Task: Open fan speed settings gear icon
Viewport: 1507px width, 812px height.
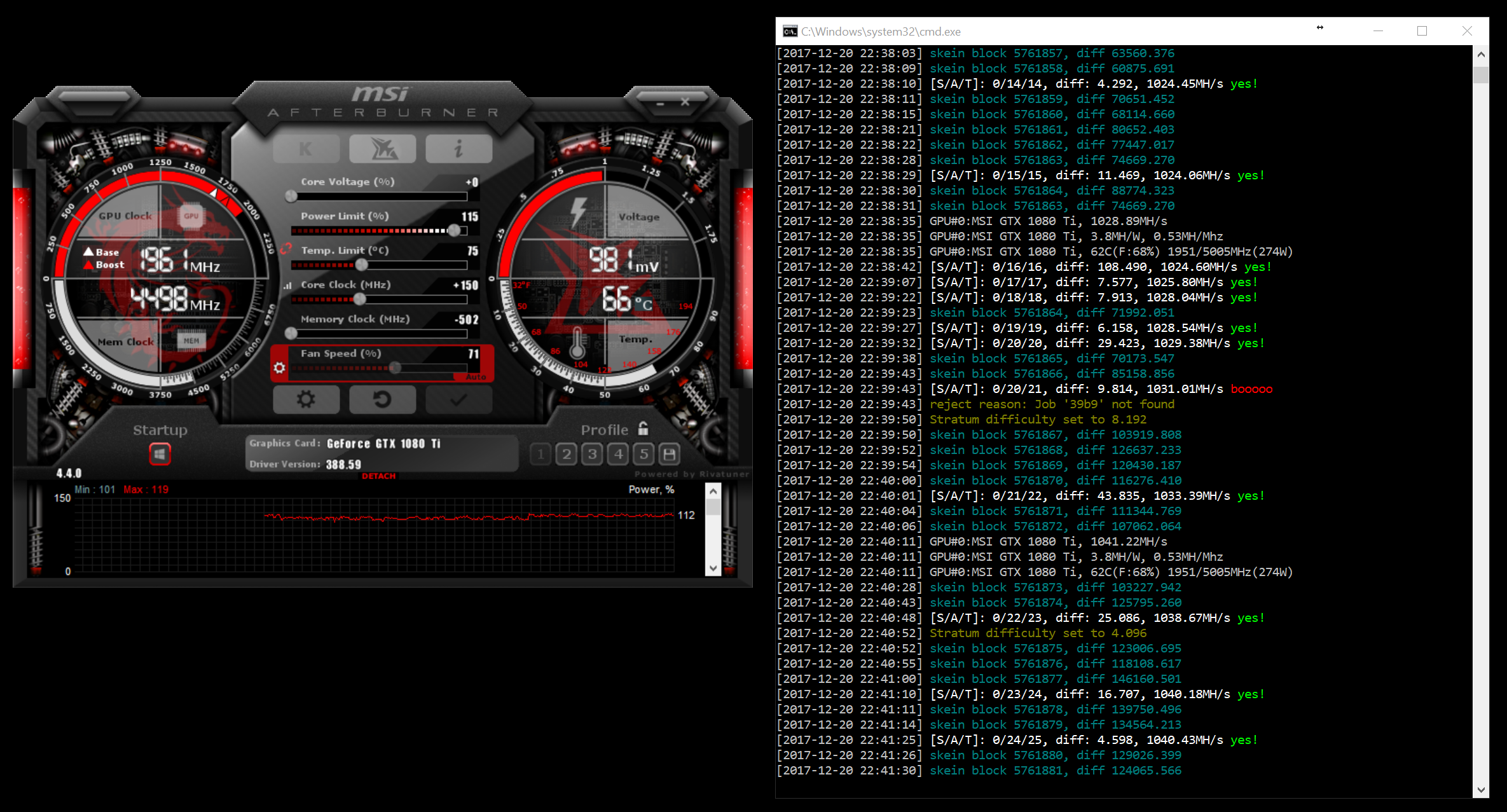Action: [x=279, y=368]
